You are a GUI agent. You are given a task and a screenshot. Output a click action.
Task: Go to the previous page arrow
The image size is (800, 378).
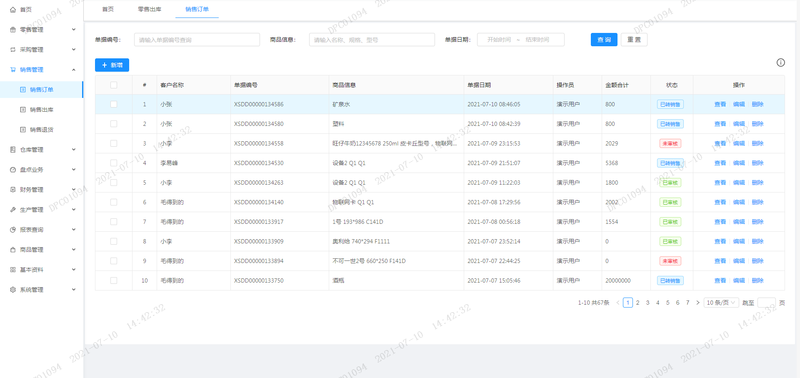[618, 303]
